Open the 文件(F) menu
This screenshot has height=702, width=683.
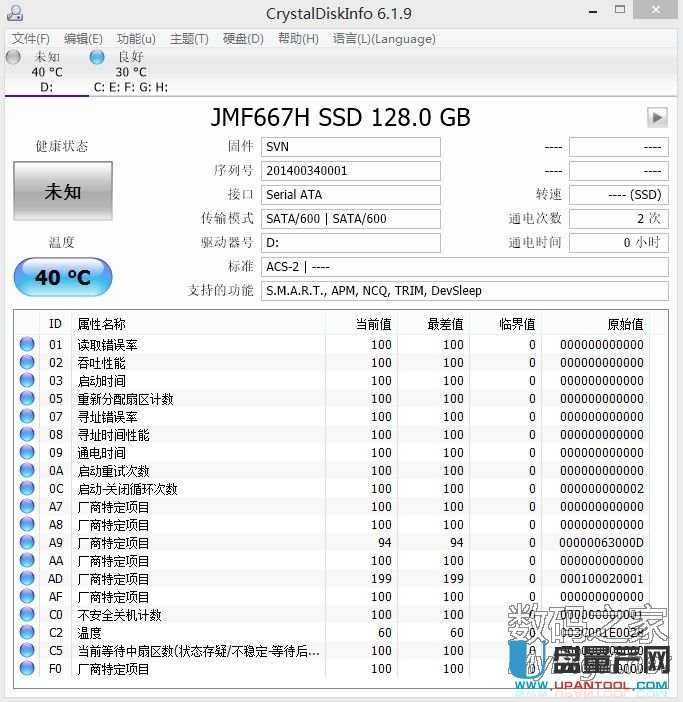point(31,39)
